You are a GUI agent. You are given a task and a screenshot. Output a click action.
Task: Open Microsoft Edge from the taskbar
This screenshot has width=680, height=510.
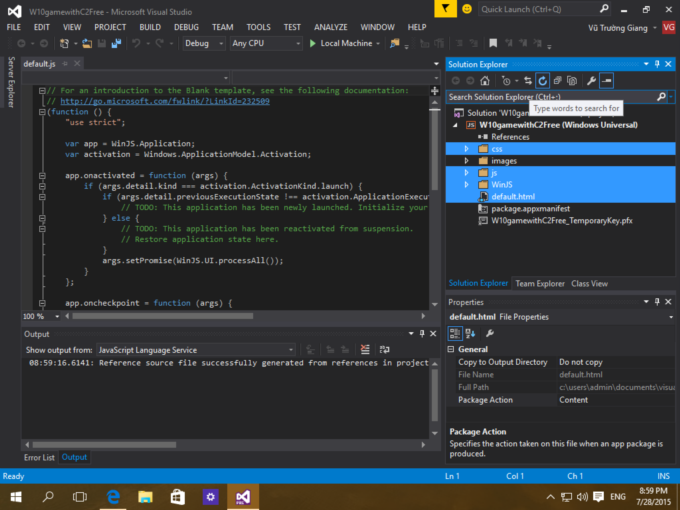[x=113, y=497]
